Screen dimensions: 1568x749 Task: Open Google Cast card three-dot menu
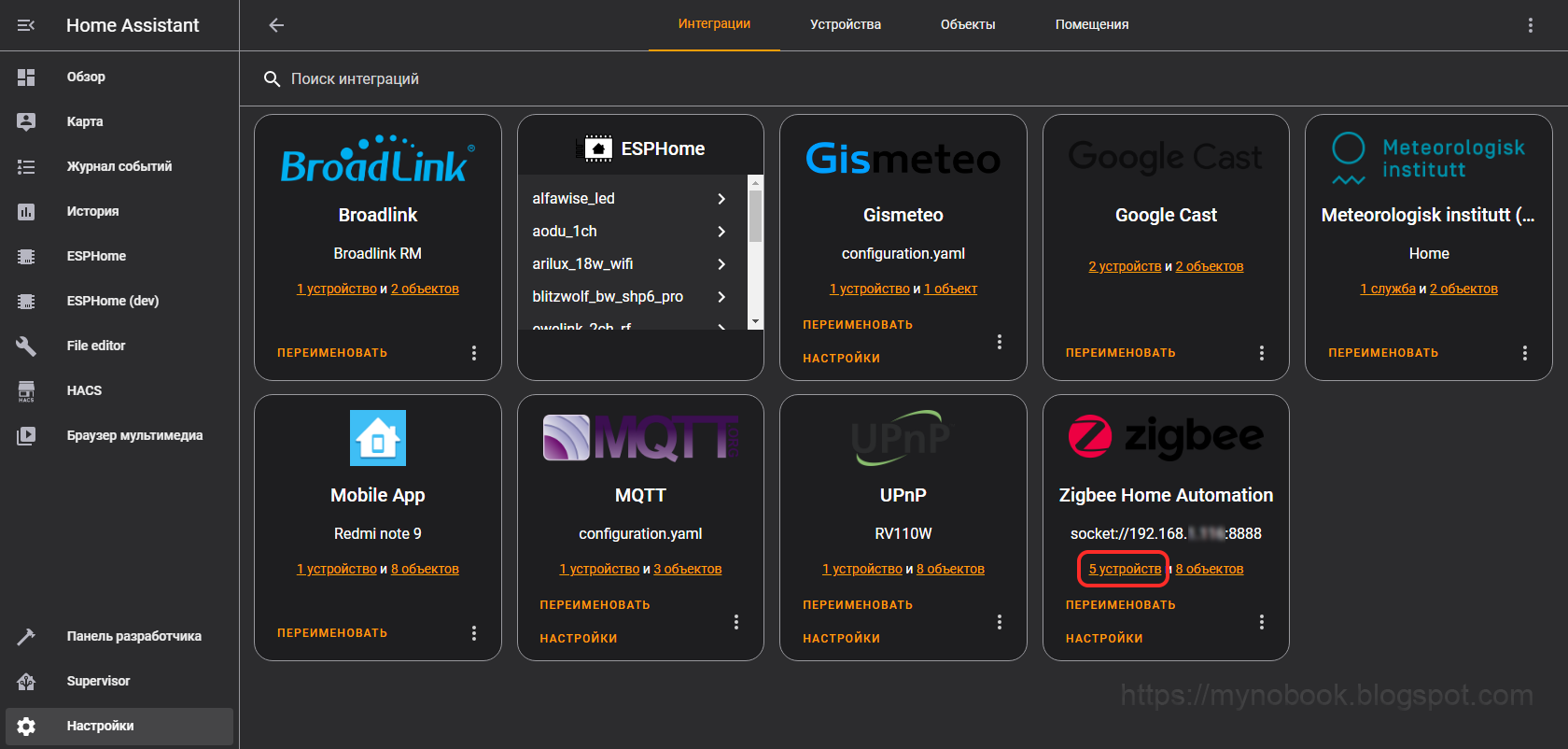point(1262,353)
